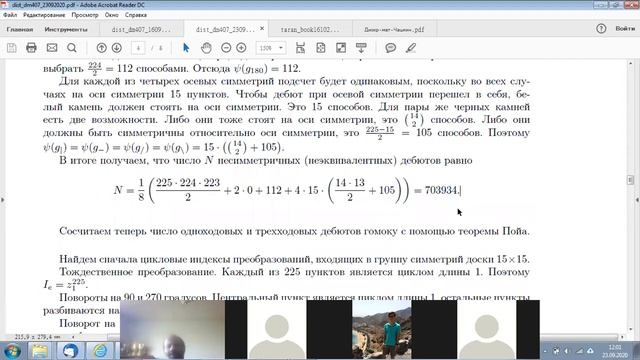Switch to dist_dm407_1609 document tab
640x360 pixels.
tap(141, 29)
